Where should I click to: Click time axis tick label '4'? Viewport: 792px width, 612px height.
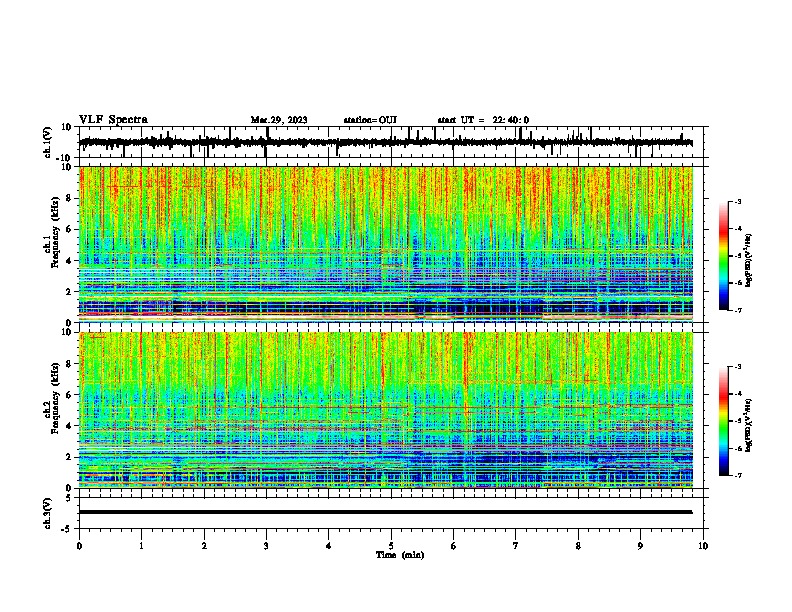click(329, 546)
